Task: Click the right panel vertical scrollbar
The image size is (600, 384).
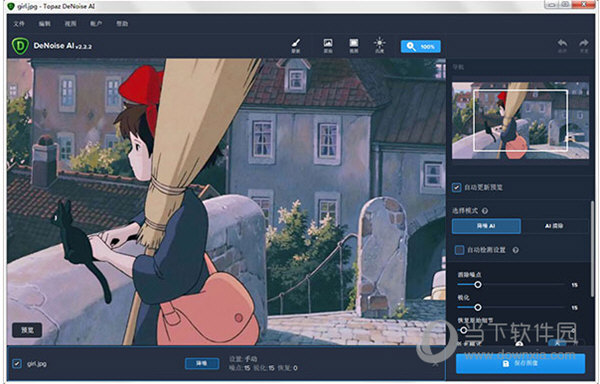Action: [592, 249]
